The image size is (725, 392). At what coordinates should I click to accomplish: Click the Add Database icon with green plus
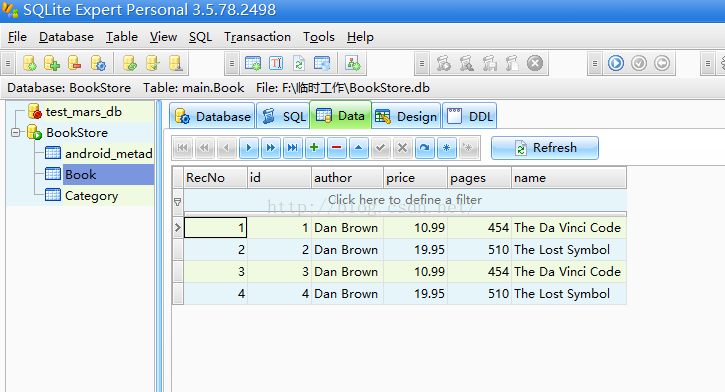pos(52,63)
